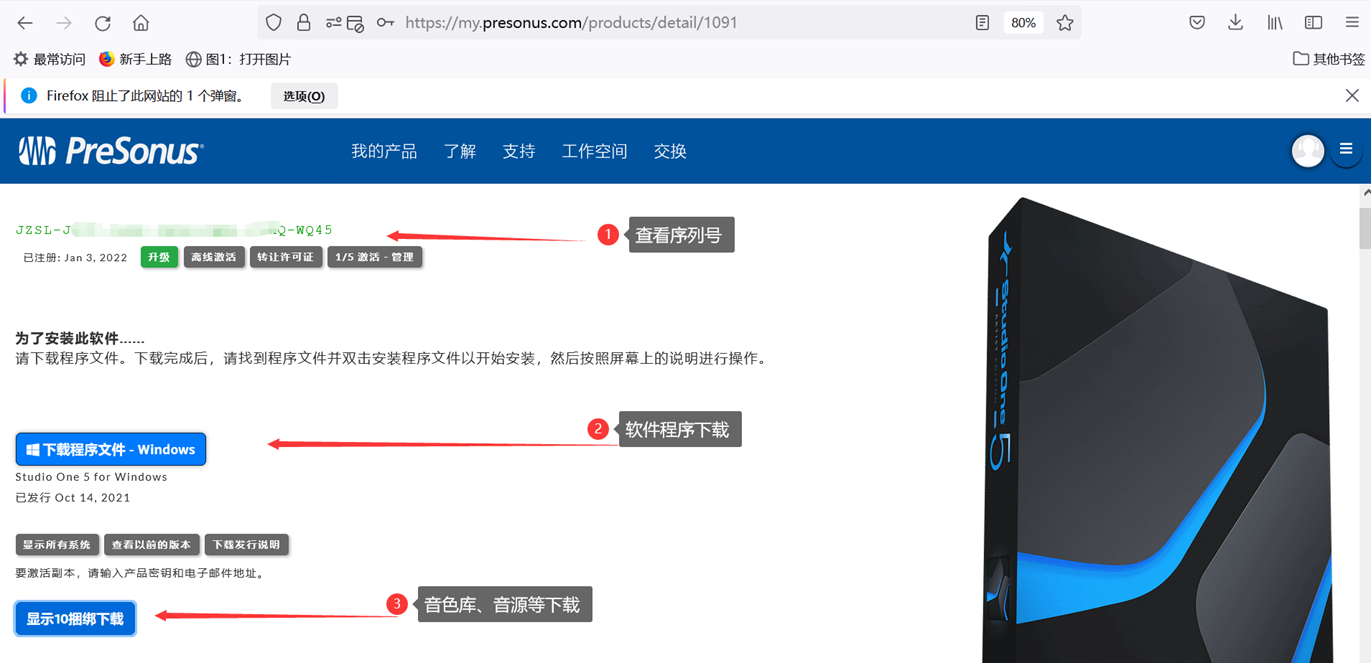Image resolution: width=1371 pixels, height=663 pixels.
Task: Show all systems via 显示所有系统
Action: tap(57, 545)
